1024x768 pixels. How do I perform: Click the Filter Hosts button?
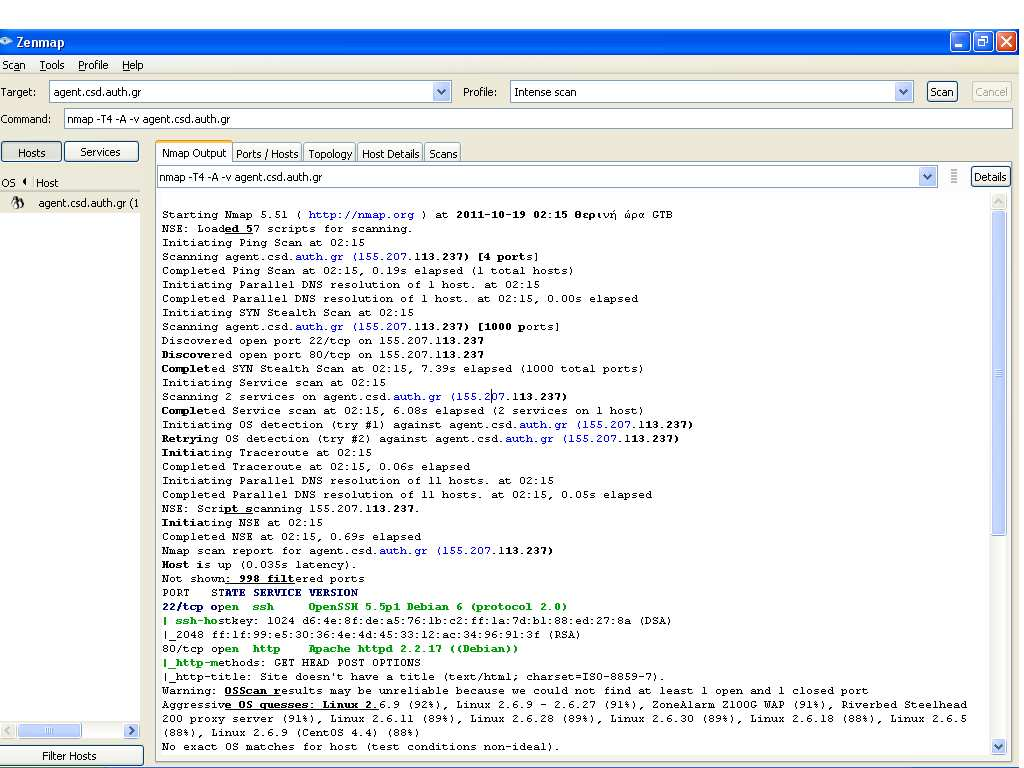[71, 756]
